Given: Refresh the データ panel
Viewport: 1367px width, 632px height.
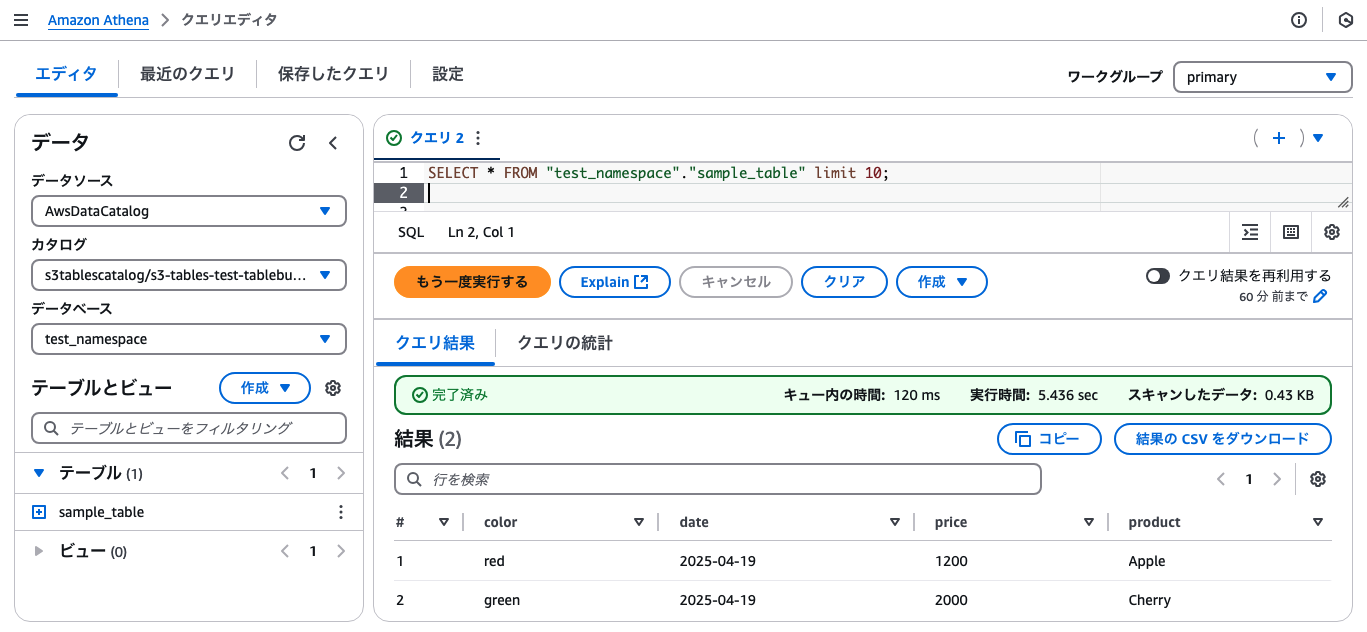Looking at the screenshot, I should point(297,143).
